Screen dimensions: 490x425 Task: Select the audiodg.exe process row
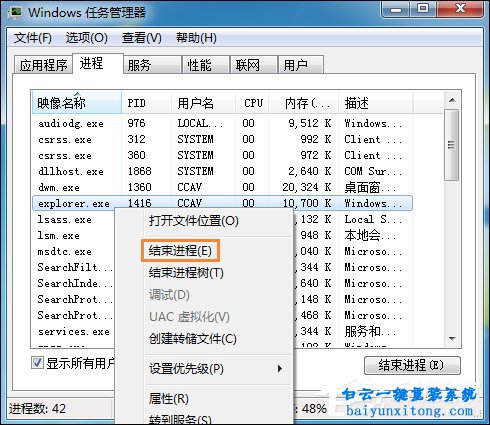click(x=222, y=123)
